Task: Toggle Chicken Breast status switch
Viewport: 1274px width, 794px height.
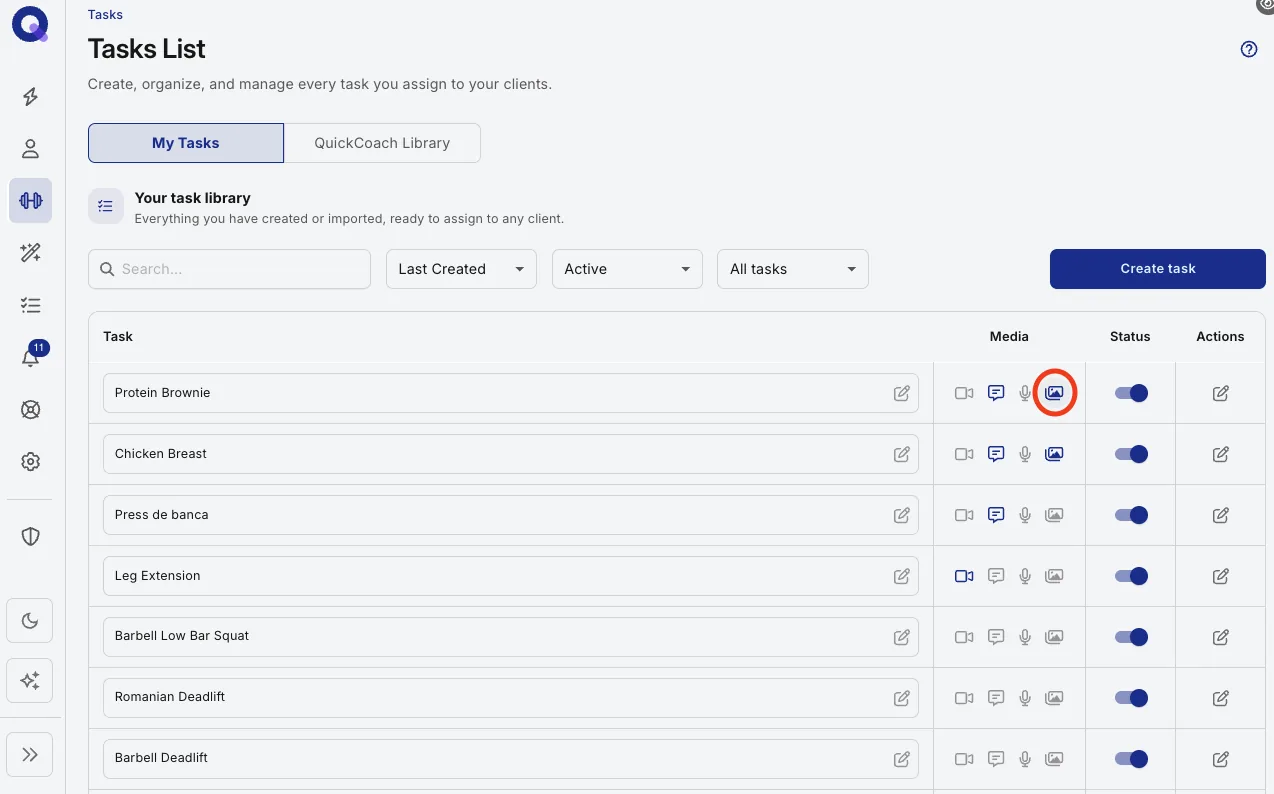Action: pos(1131,454)
